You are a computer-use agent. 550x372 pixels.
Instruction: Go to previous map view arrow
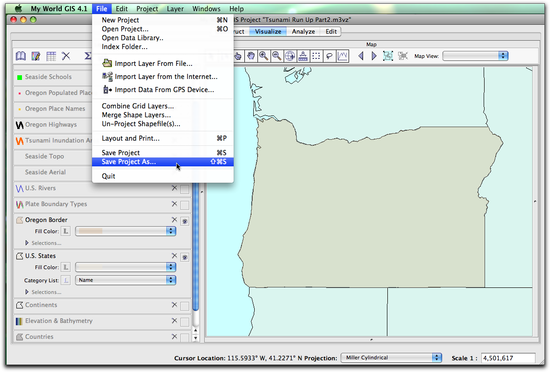(x=361, y=56)
